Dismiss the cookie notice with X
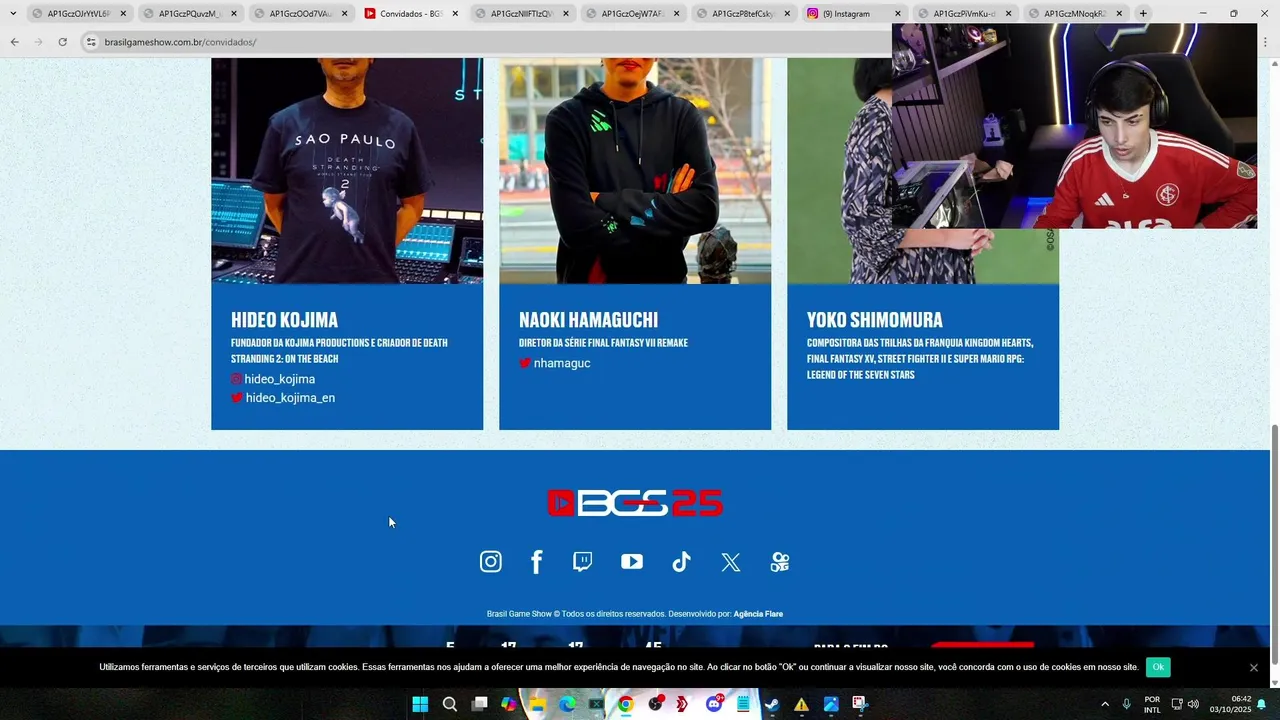The image size is (1280, 720). pyautogui.click(x=1254, y=667)
